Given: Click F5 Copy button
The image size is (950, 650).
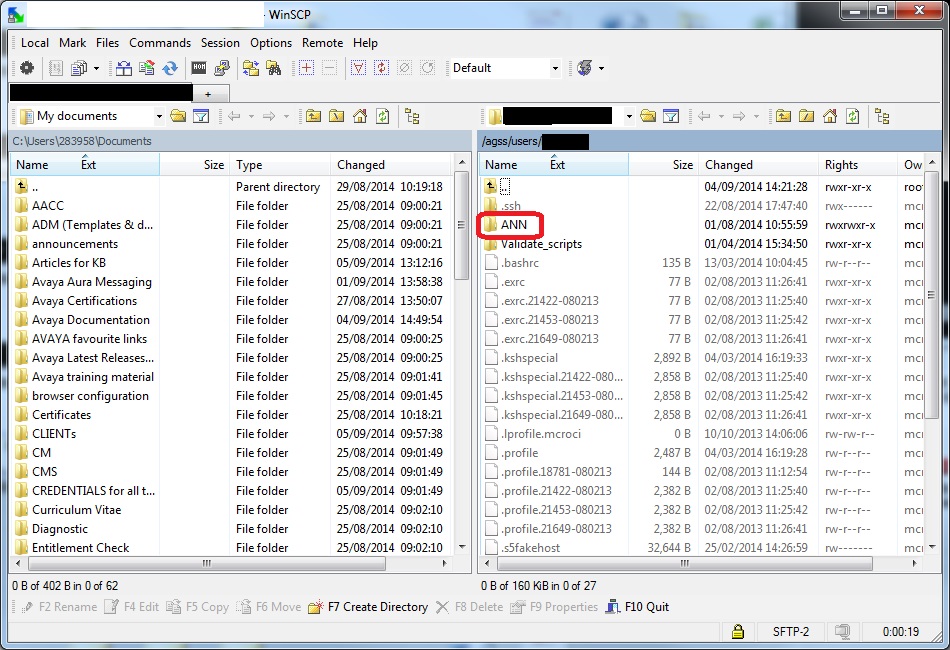Looking at the screenshot, I should (x=198, y=607).
